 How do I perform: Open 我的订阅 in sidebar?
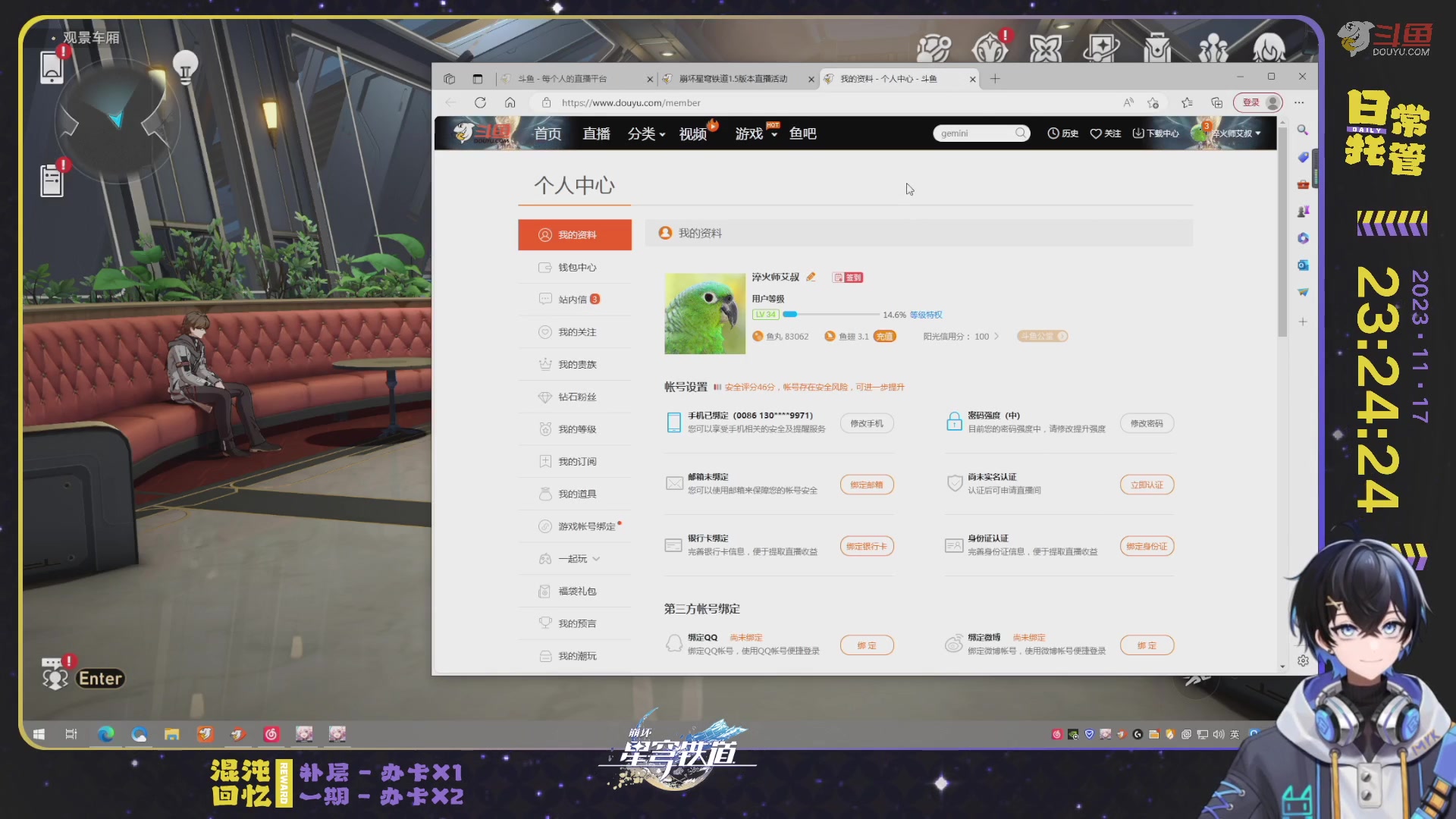pyautogui.click(x=575, y=462)
